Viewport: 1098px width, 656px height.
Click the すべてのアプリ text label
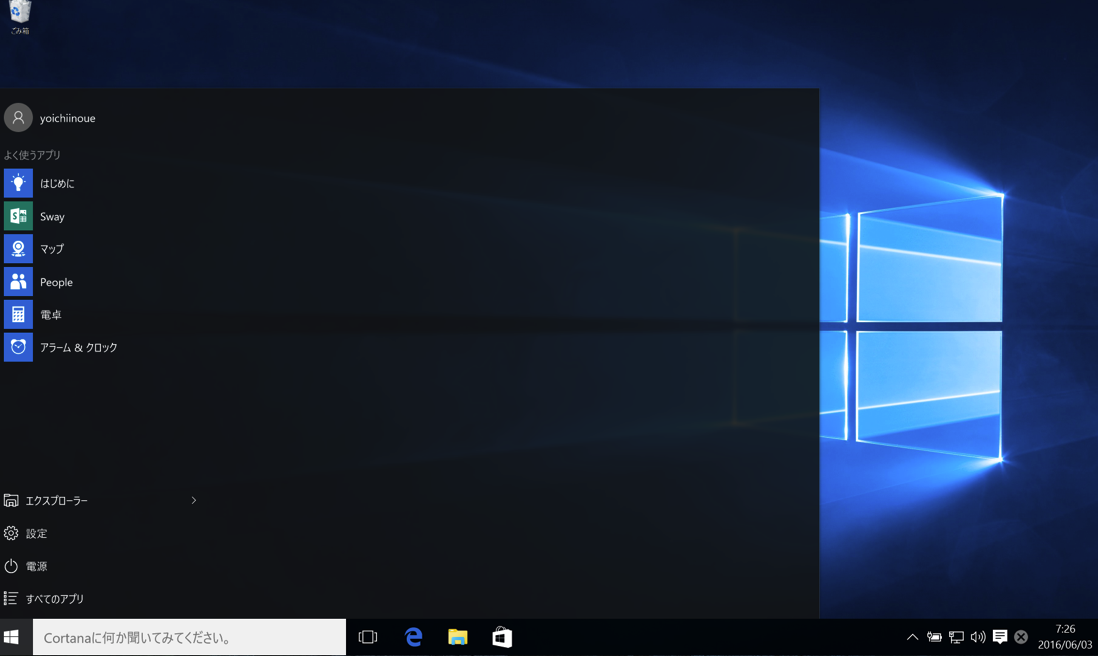(x=55, y=599)
